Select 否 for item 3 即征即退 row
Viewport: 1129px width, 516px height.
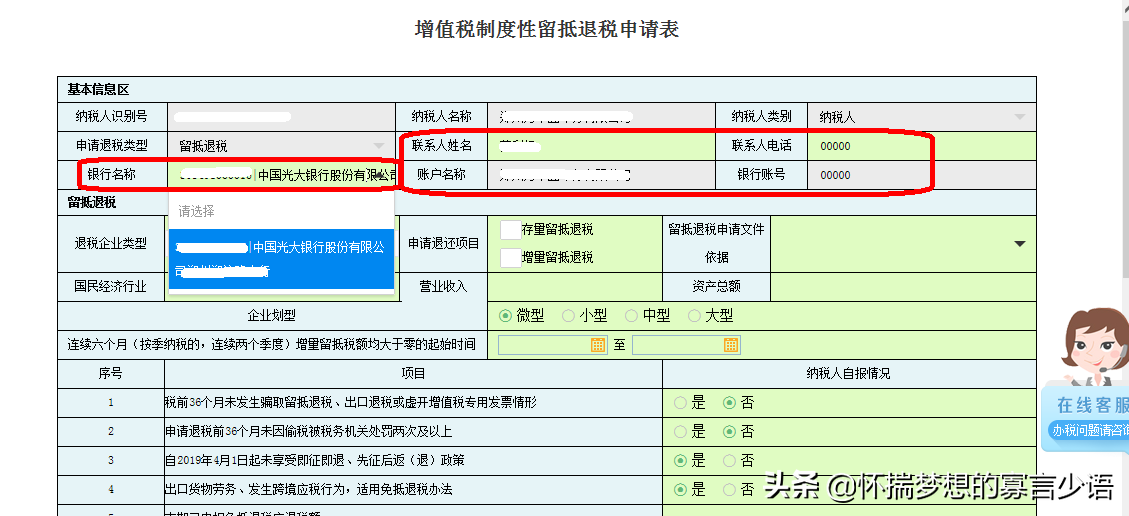[730, 461]
